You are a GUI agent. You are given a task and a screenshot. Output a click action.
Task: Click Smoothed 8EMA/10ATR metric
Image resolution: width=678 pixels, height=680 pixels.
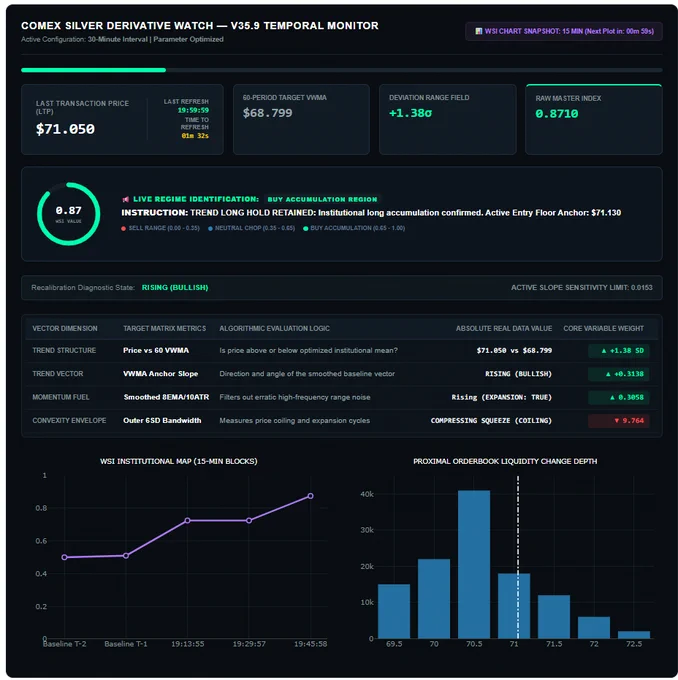pyautogui.click(x=166, y=397)
